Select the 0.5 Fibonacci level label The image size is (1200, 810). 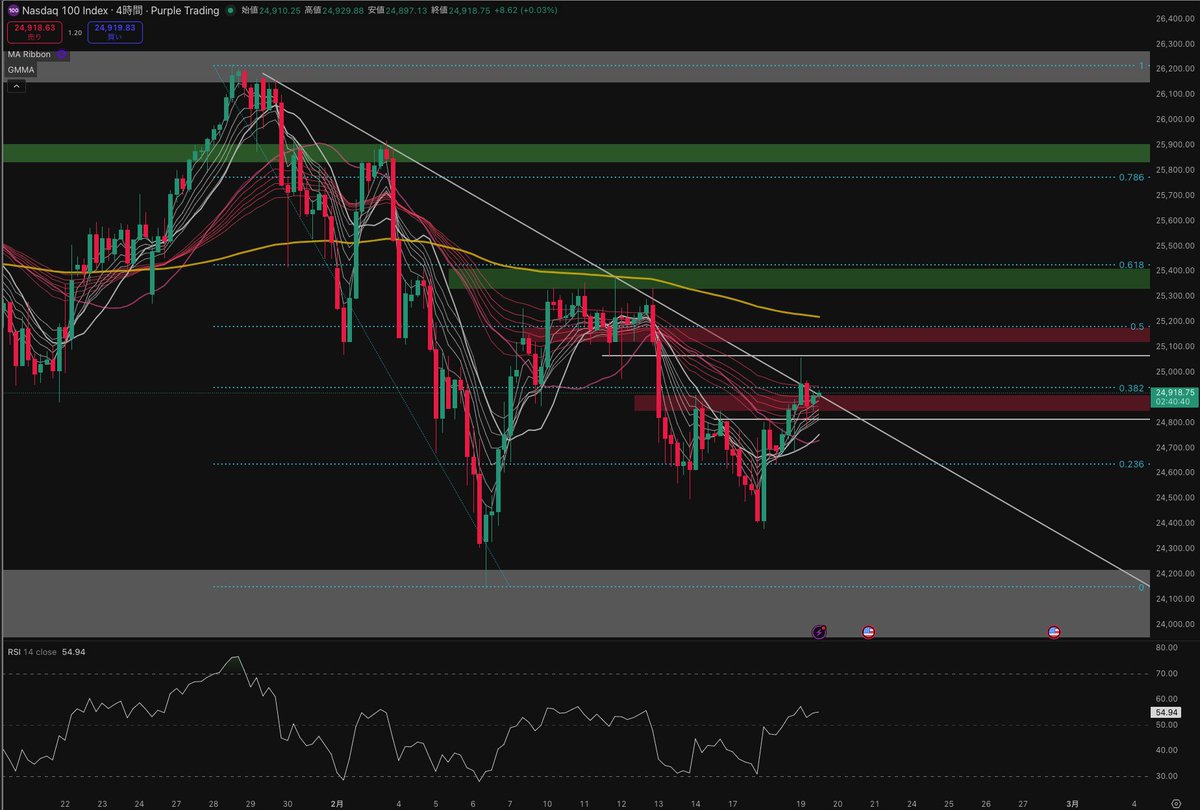(x=1136, y=326)
